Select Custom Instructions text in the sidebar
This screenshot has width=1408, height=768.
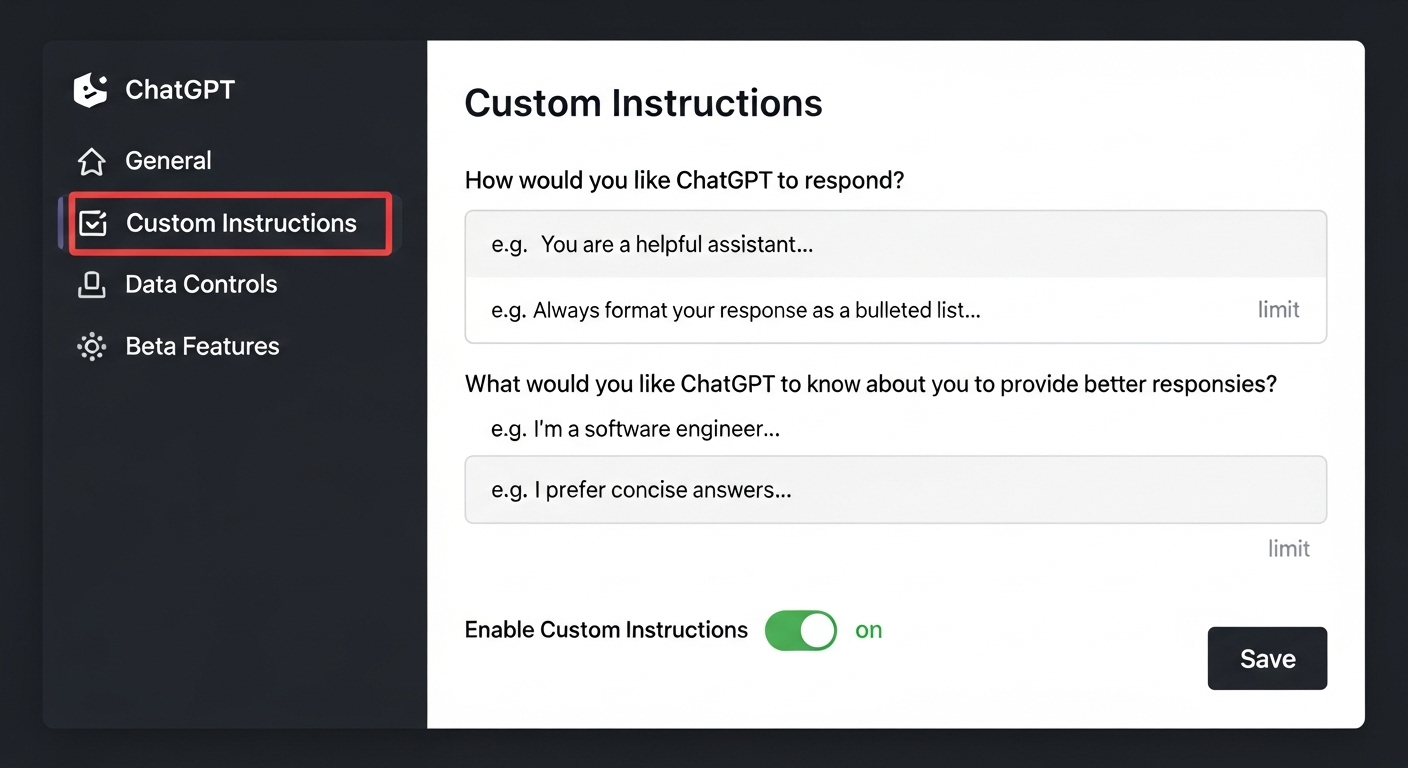pyautogui.click(x=241, y=223)
